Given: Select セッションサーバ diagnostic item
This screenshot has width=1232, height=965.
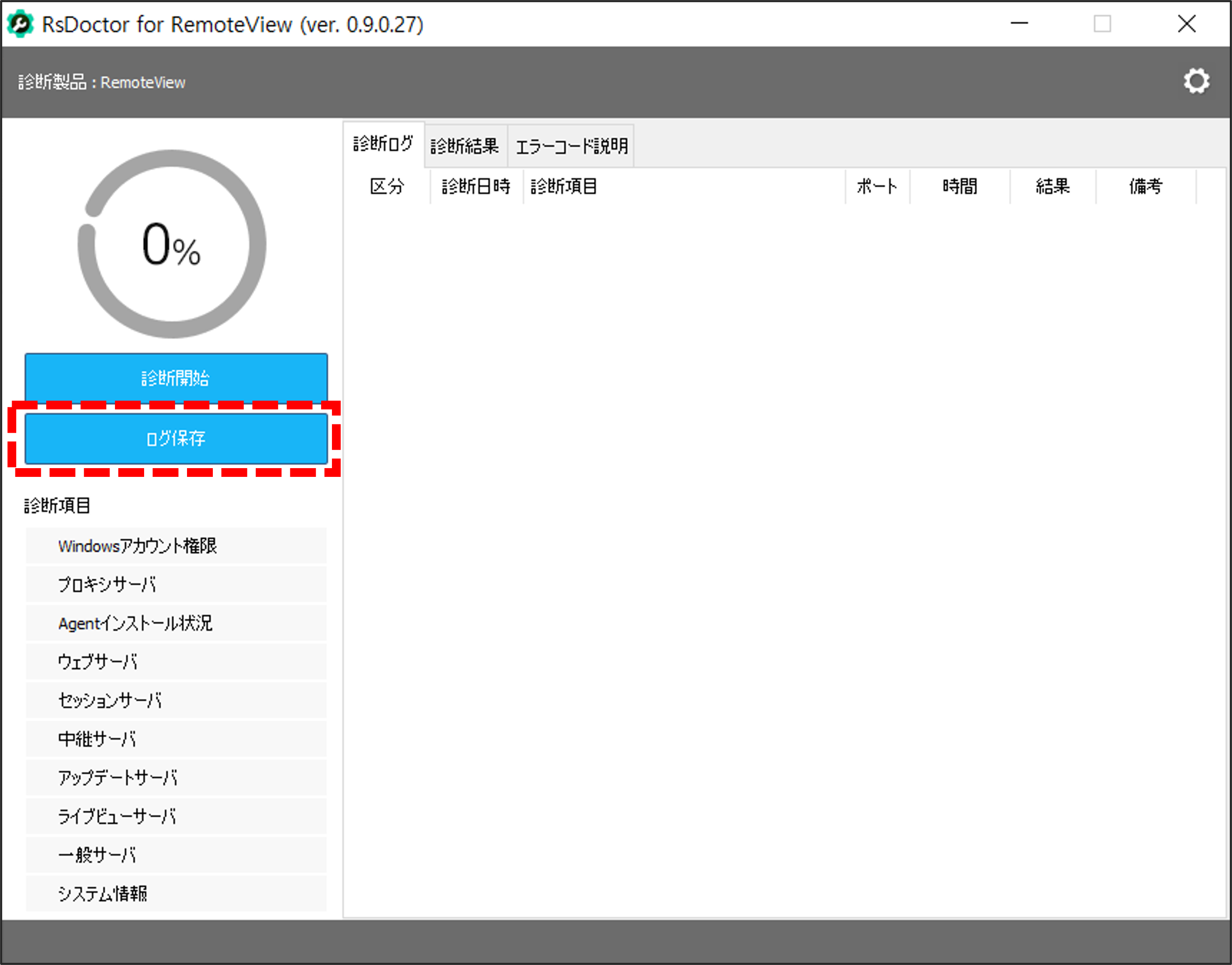Looking at the screenshot, I should pyautogui.click(x=176, y=701).
